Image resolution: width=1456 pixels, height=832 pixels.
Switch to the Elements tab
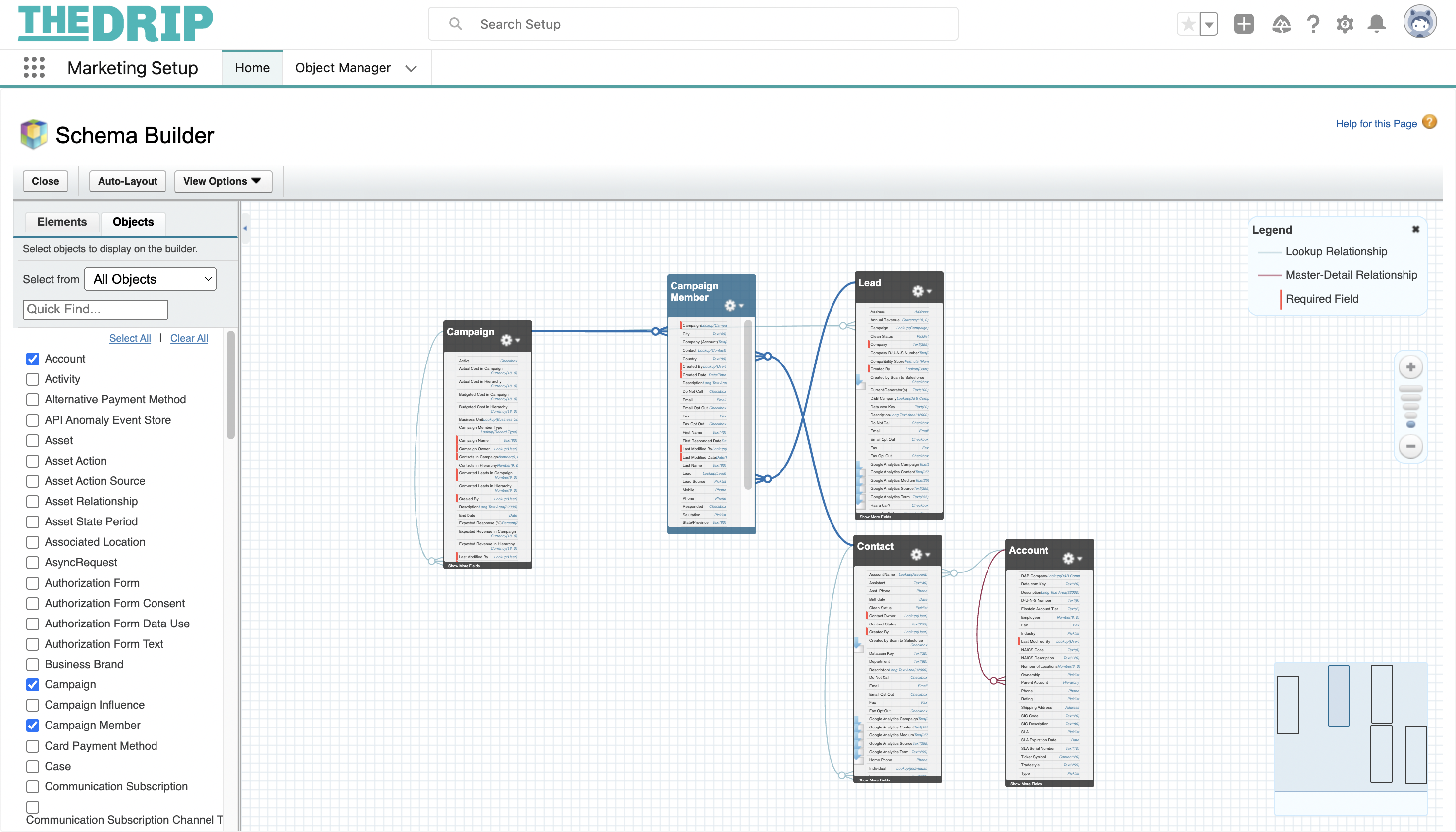(62, 222)
